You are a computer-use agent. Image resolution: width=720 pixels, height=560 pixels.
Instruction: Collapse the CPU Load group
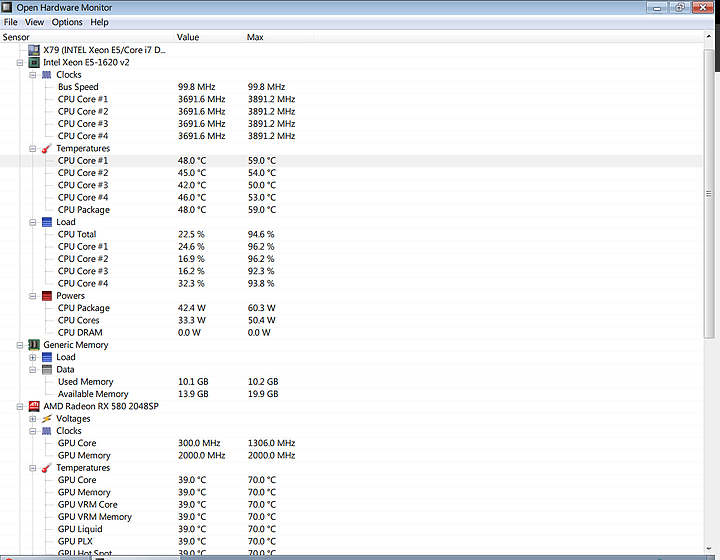coord(33,222)
